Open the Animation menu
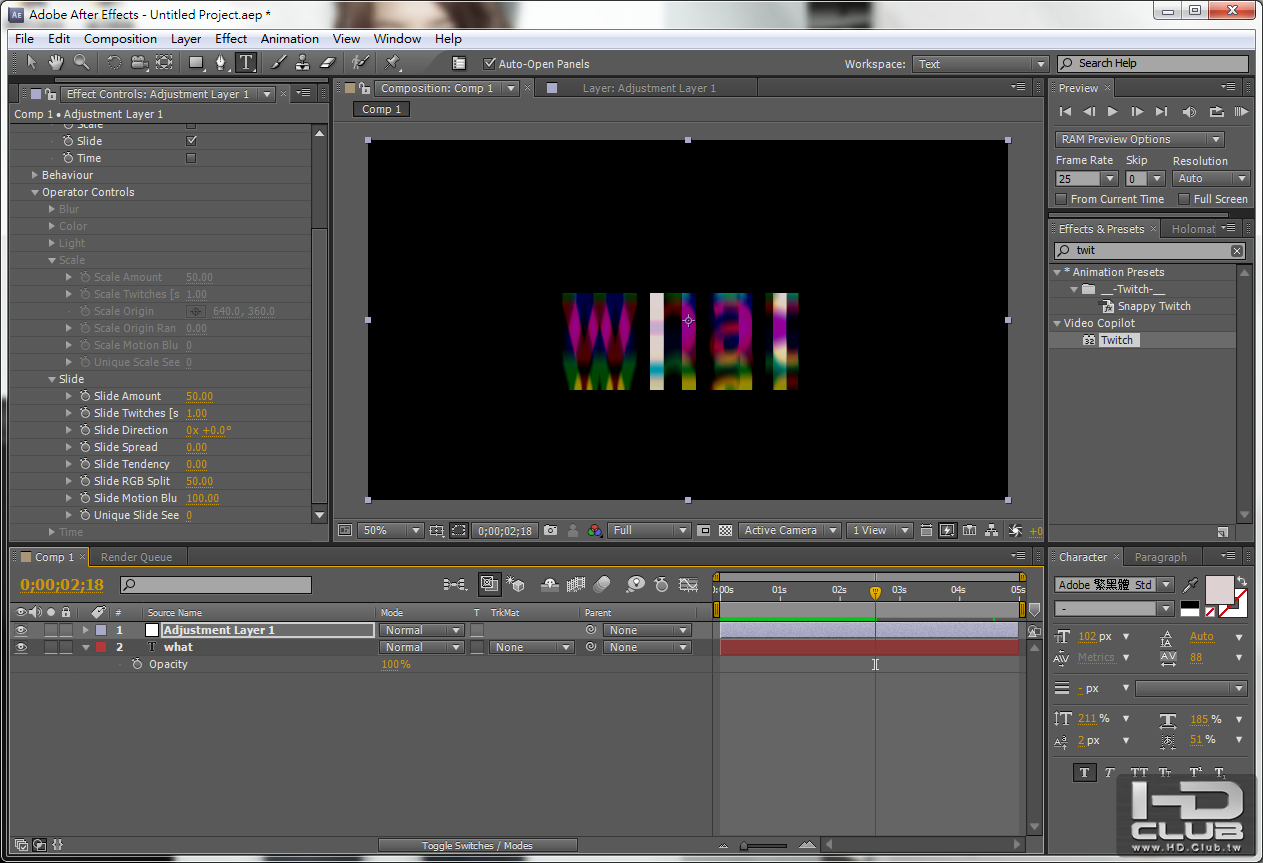1263x863 pixels. 290,39
